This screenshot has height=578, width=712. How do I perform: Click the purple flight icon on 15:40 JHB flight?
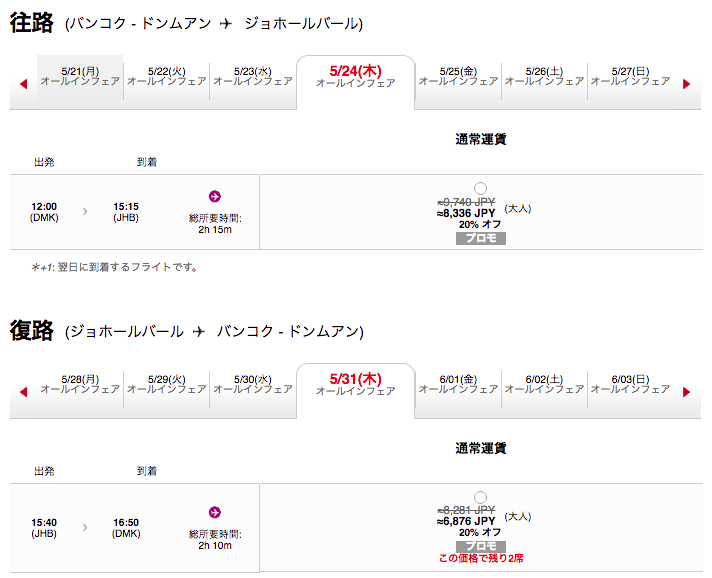(215, 512)
